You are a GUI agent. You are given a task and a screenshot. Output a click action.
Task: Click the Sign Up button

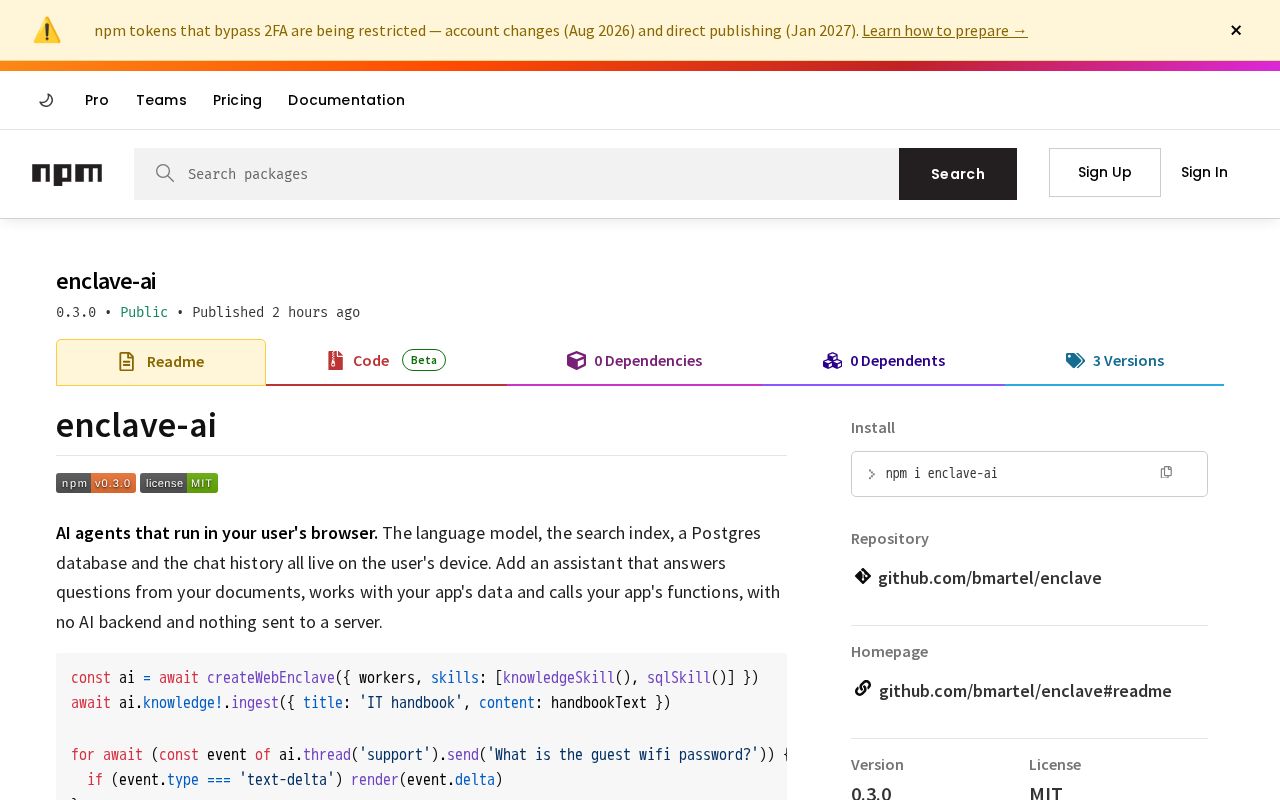point(1105,172)
